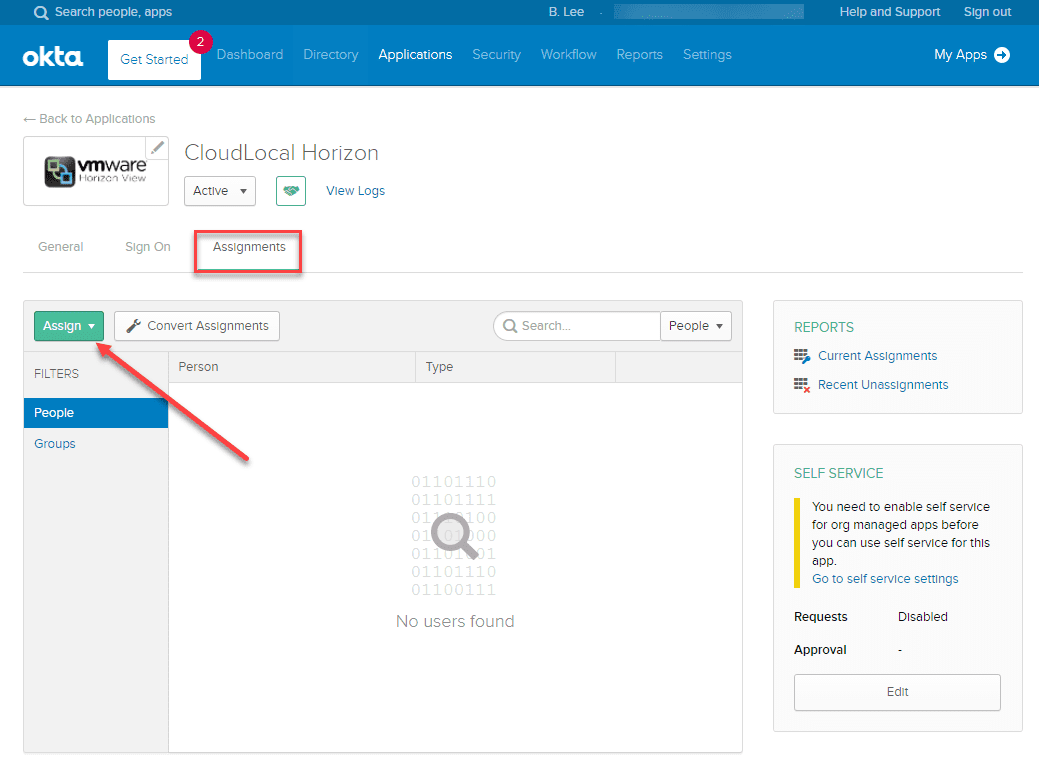Go to Dashboard menu
The image size is (1039, 768).
coord(250,55)
